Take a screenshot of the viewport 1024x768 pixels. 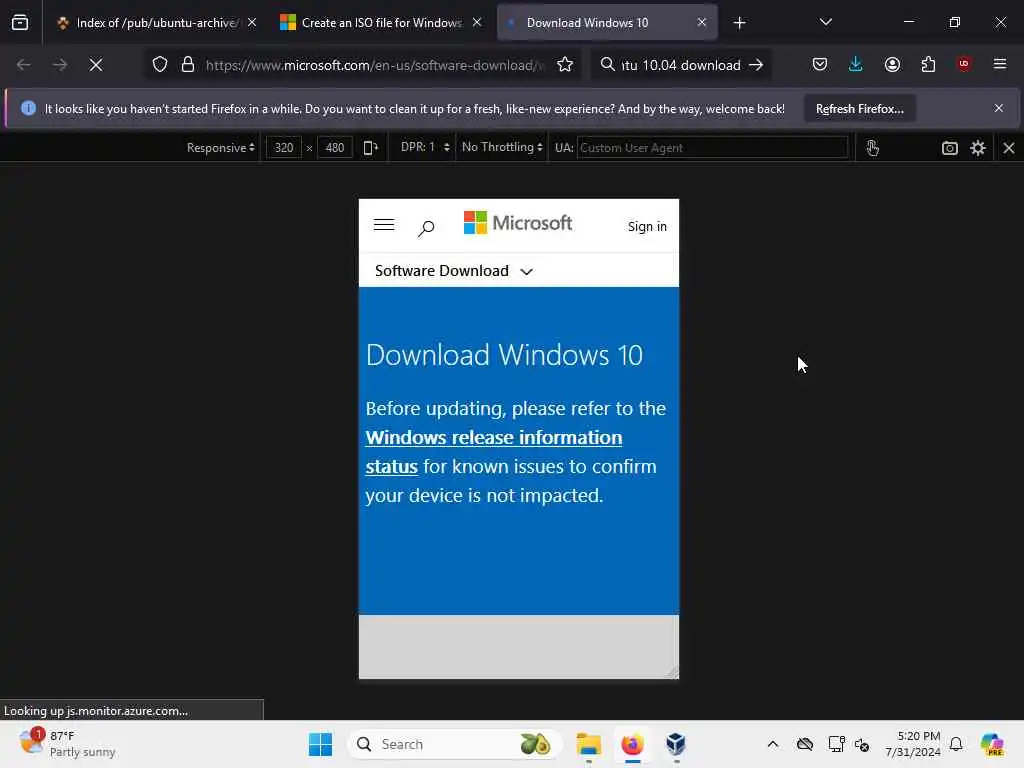click(x=950, y=148)
